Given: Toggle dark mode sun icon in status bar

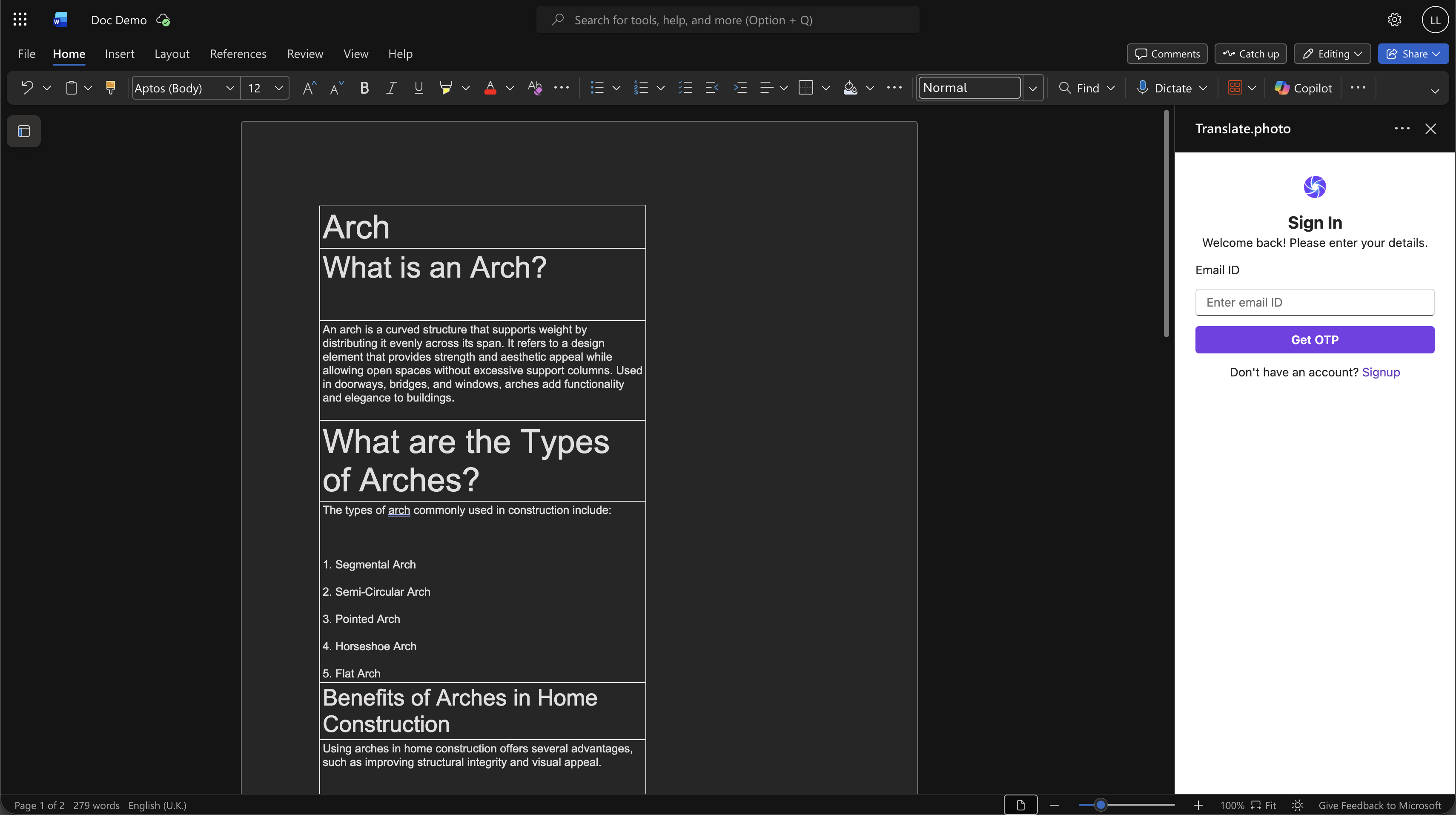Looking at the screenshot, I should 1297,805.
